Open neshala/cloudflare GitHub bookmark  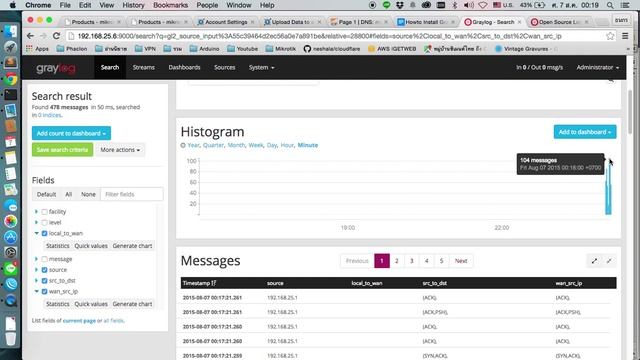(x=332, y=49)
